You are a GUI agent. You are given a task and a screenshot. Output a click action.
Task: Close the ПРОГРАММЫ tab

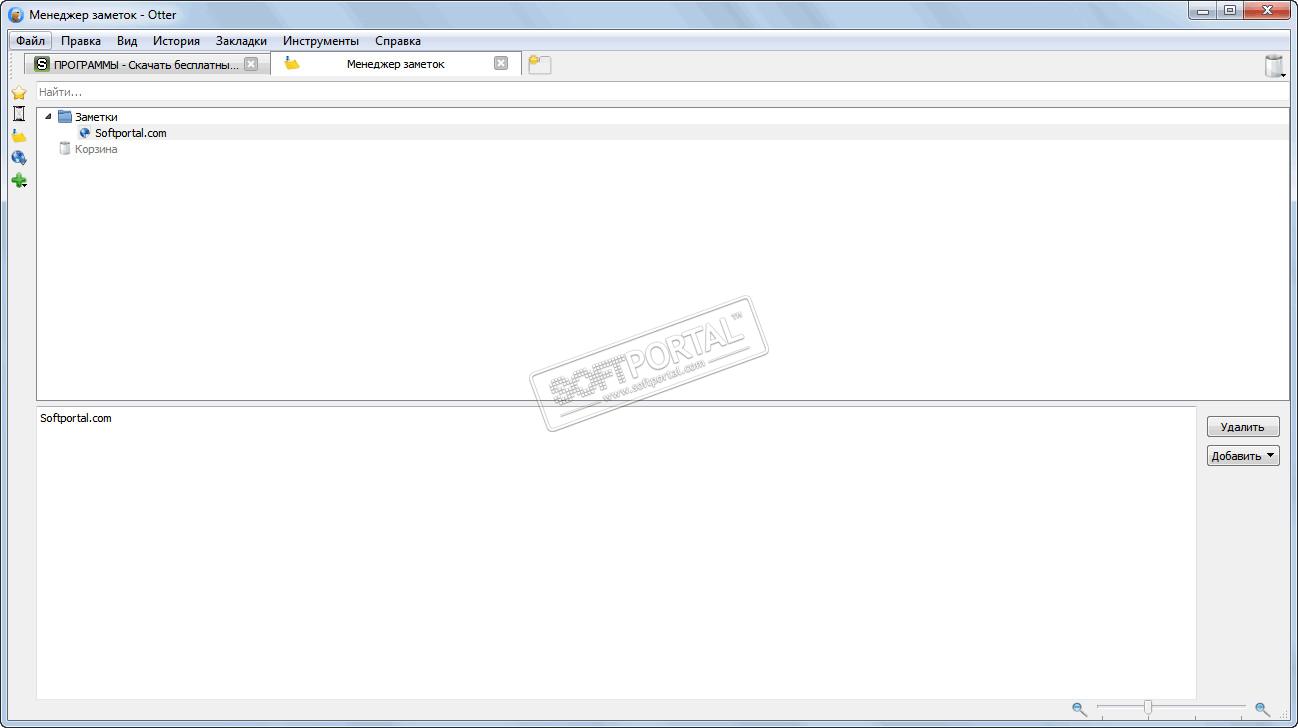pos(251,64)
